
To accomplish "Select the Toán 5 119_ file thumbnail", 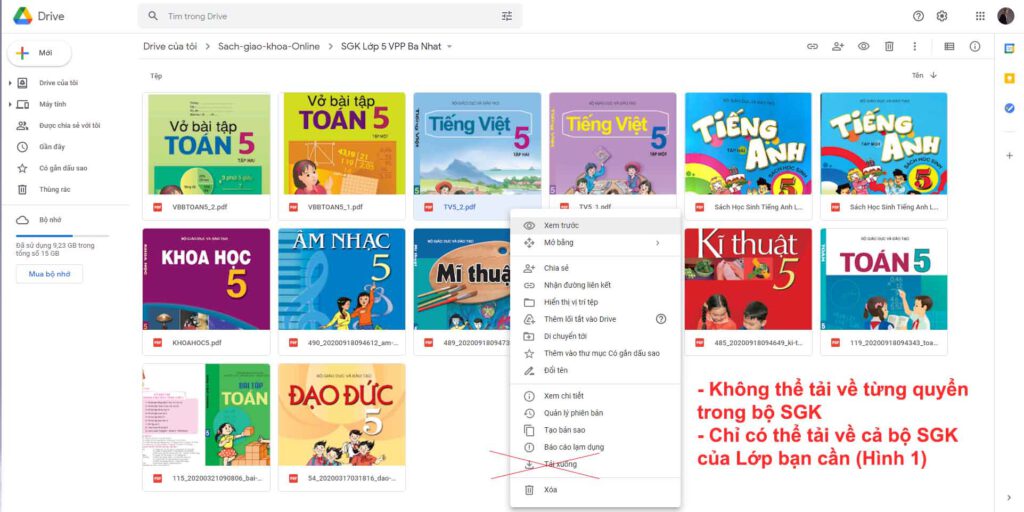I will 884,279.
